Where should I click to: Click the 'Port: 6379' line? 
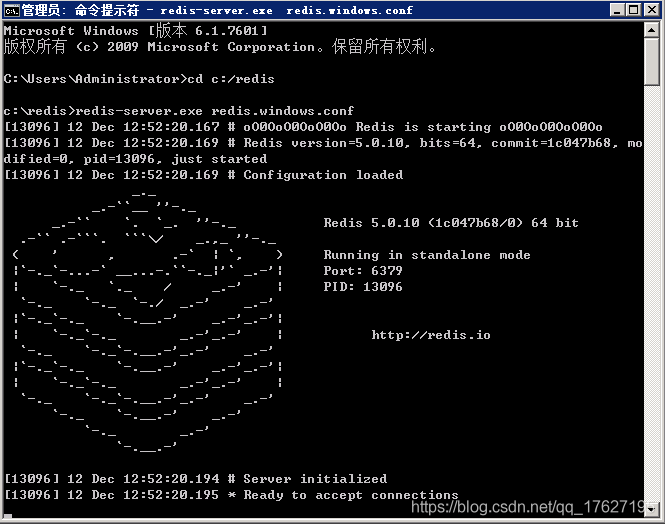pos(363,271)
